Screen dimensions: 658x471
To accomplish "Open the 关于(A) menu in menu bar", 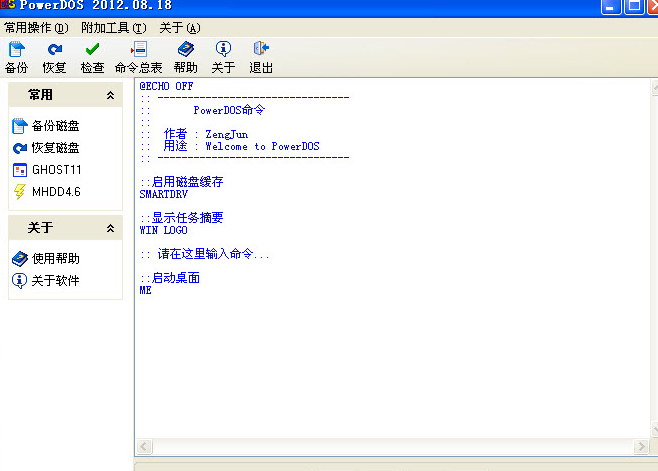I will (x=180, y=28).
